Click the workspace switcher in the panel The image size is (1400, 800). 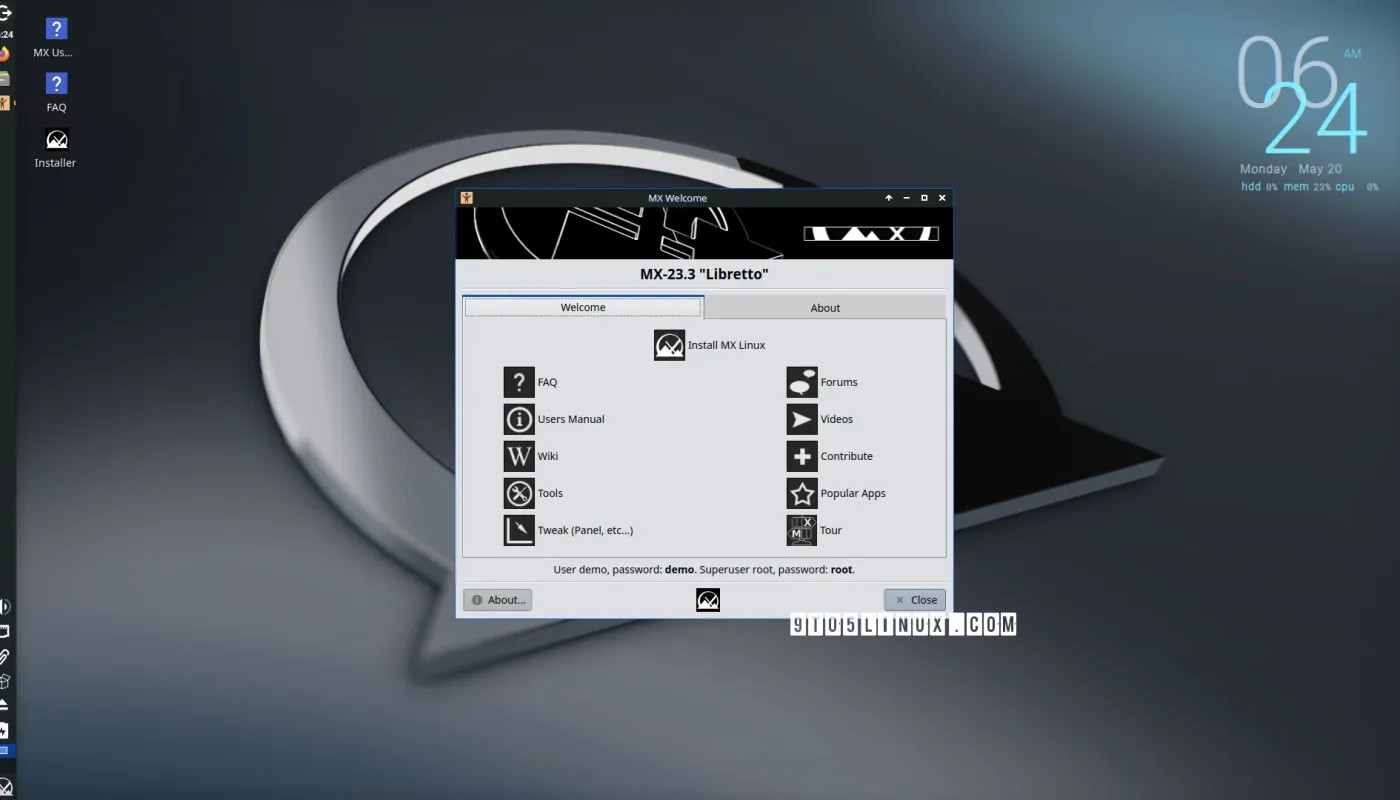pyautogui.click(x=5, y=750)
